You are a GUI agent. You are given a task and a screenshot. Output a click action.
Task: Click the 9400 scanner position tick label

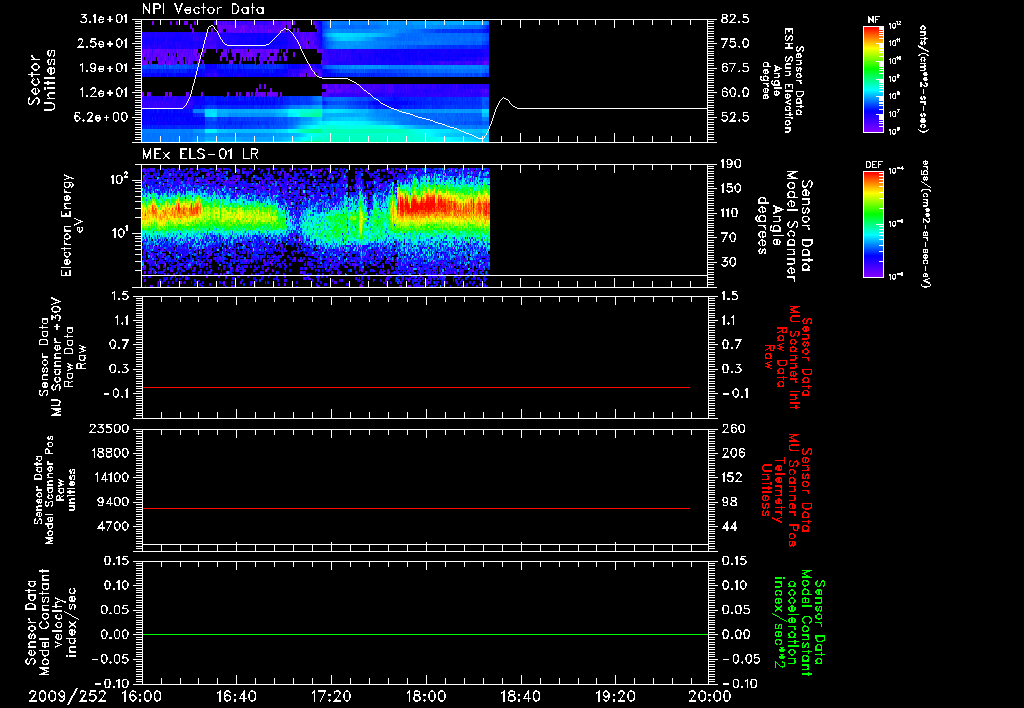[x=113, y=502]
